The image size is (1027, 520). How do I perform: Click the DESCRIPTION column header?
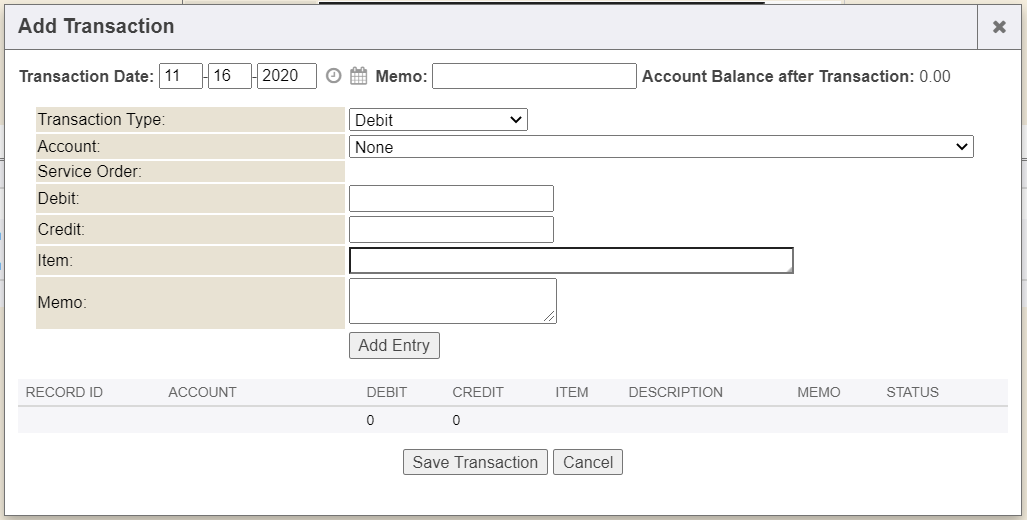click(x=675, y=392)
